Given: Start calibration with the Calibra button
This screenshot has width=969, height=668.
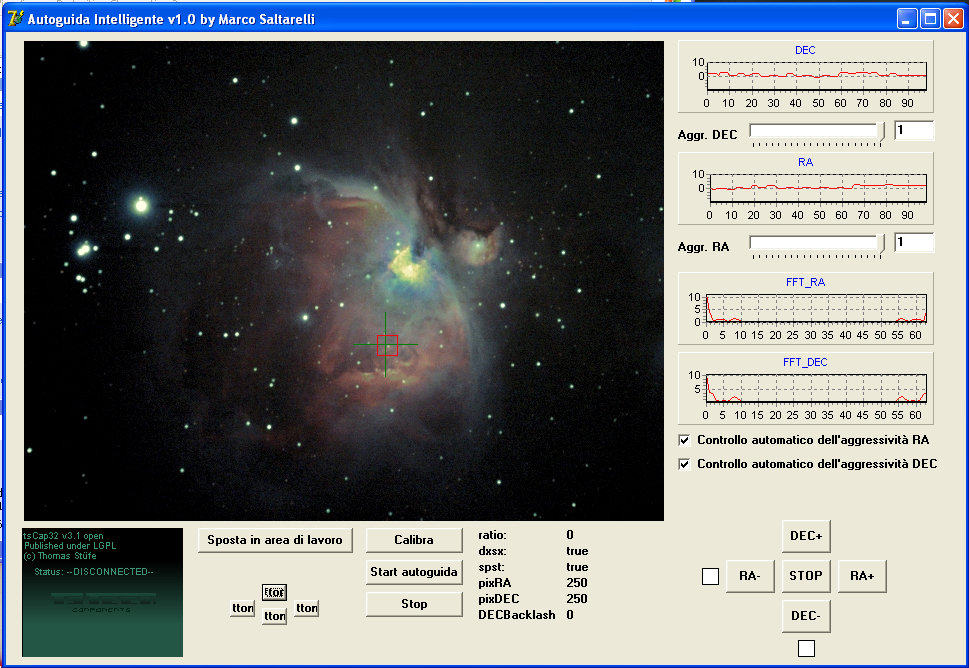Looking at the screenshot, I should (x=414, y=540).
